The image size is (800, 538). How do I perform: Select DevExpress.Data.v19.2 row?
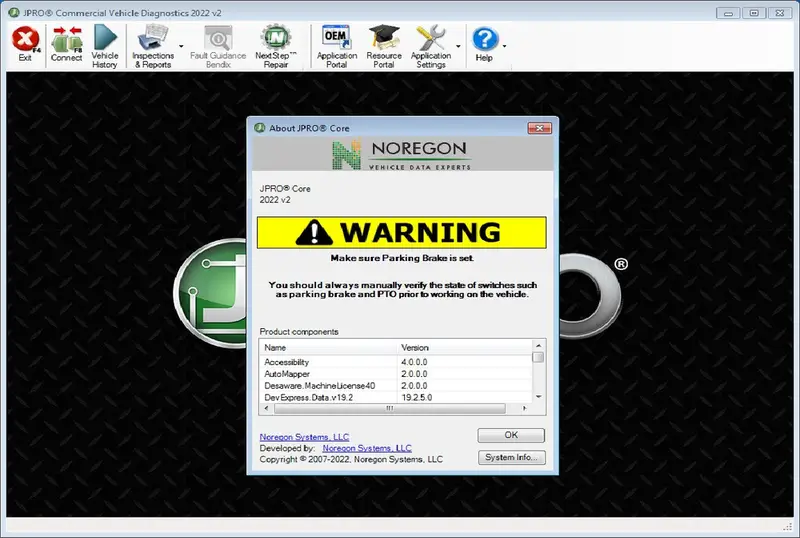point(396,397)
